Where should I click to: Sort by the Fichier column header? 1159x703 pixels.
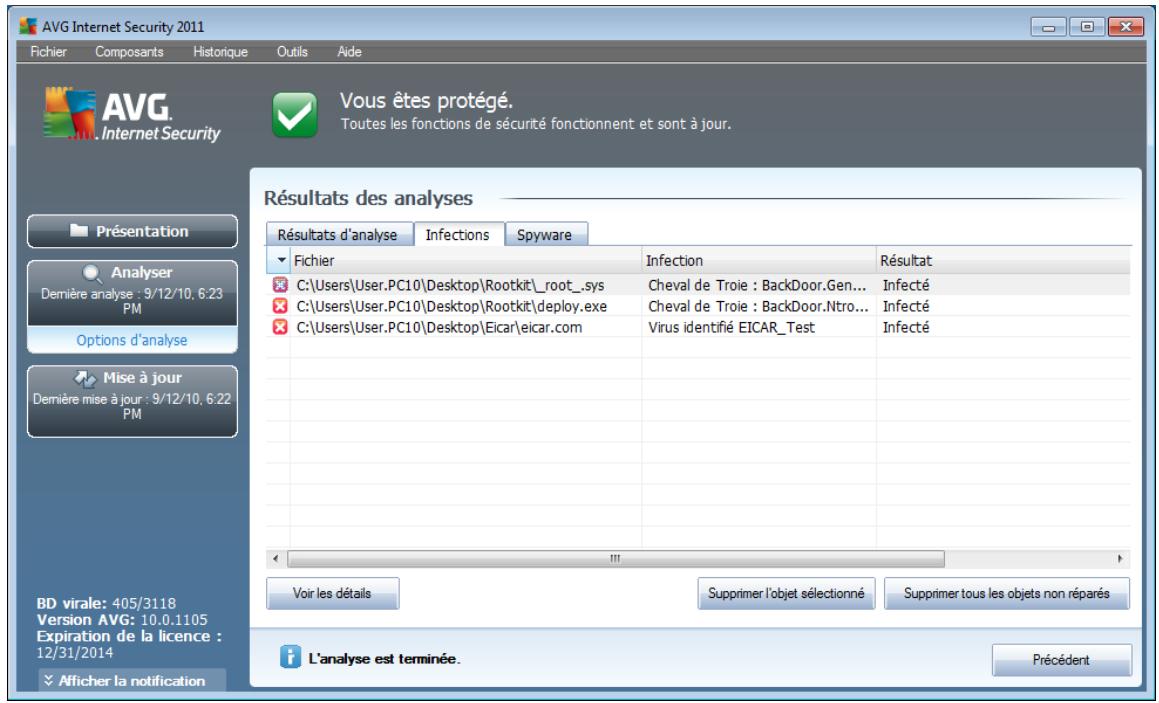[466, 260]
